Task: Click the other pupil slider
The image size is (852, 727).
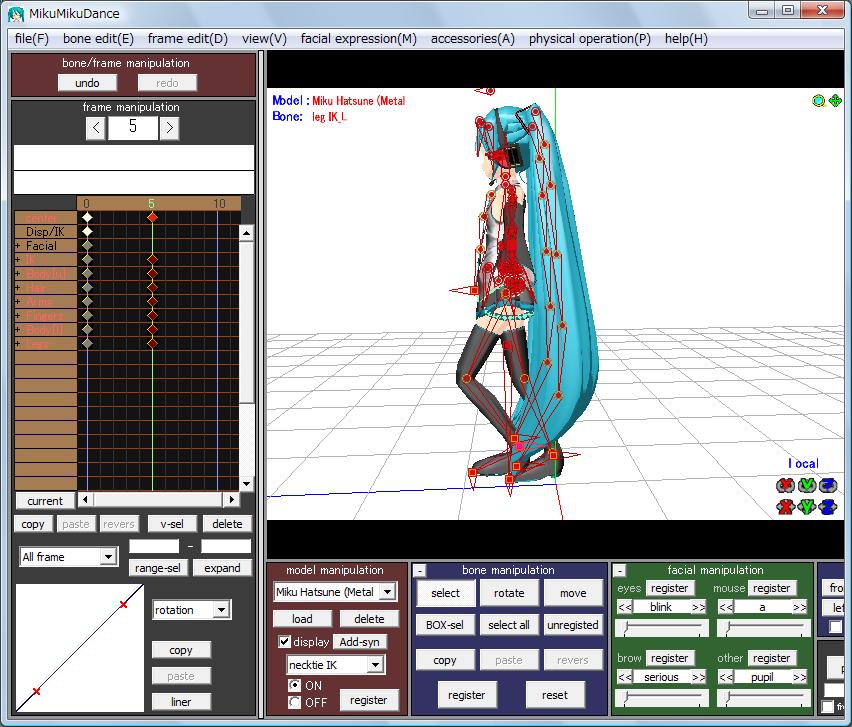Action: pos(763,698)
